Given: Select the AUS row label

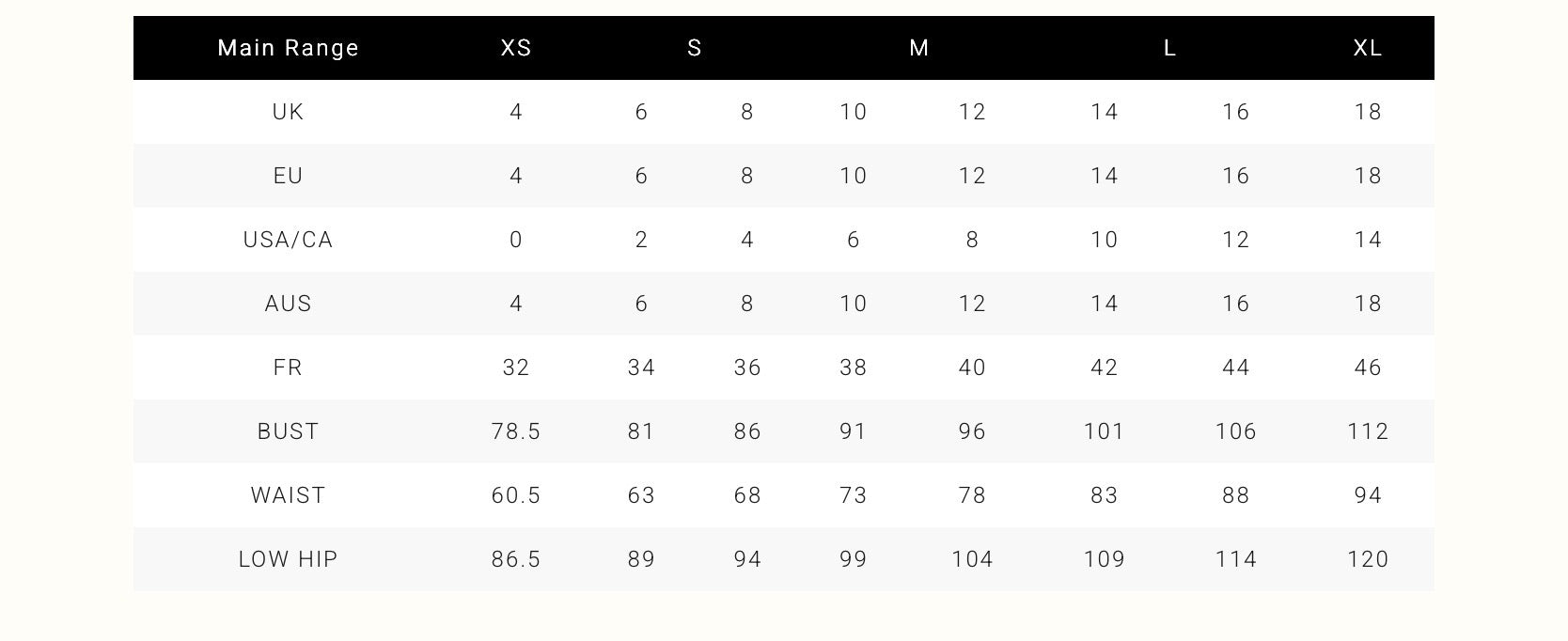Looking at the screenshot, I should (x=288, y=304).
